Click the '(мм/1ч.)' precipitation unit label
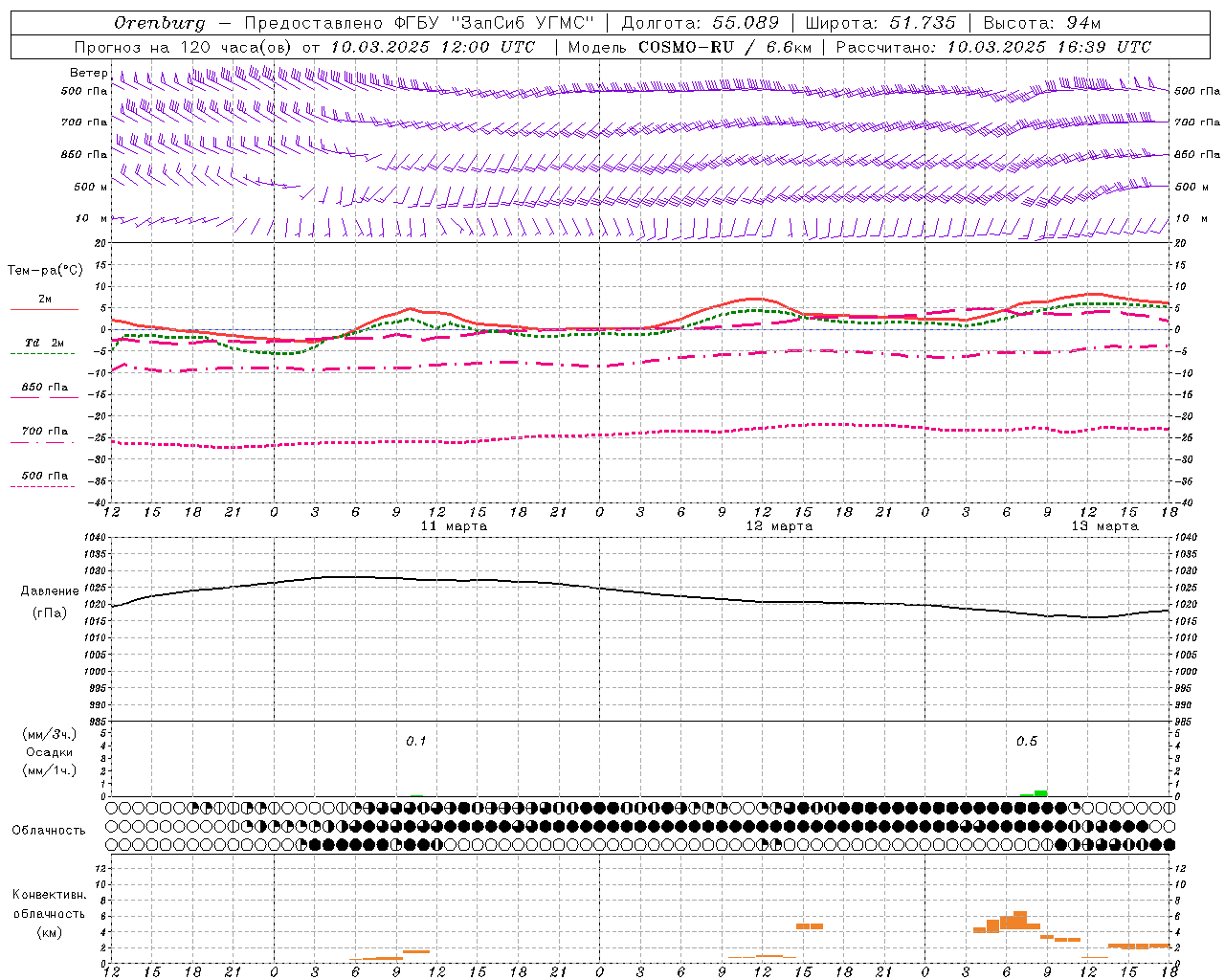Screen dimensions: 1225x980 pyautogui.click(x=50, y=770)
